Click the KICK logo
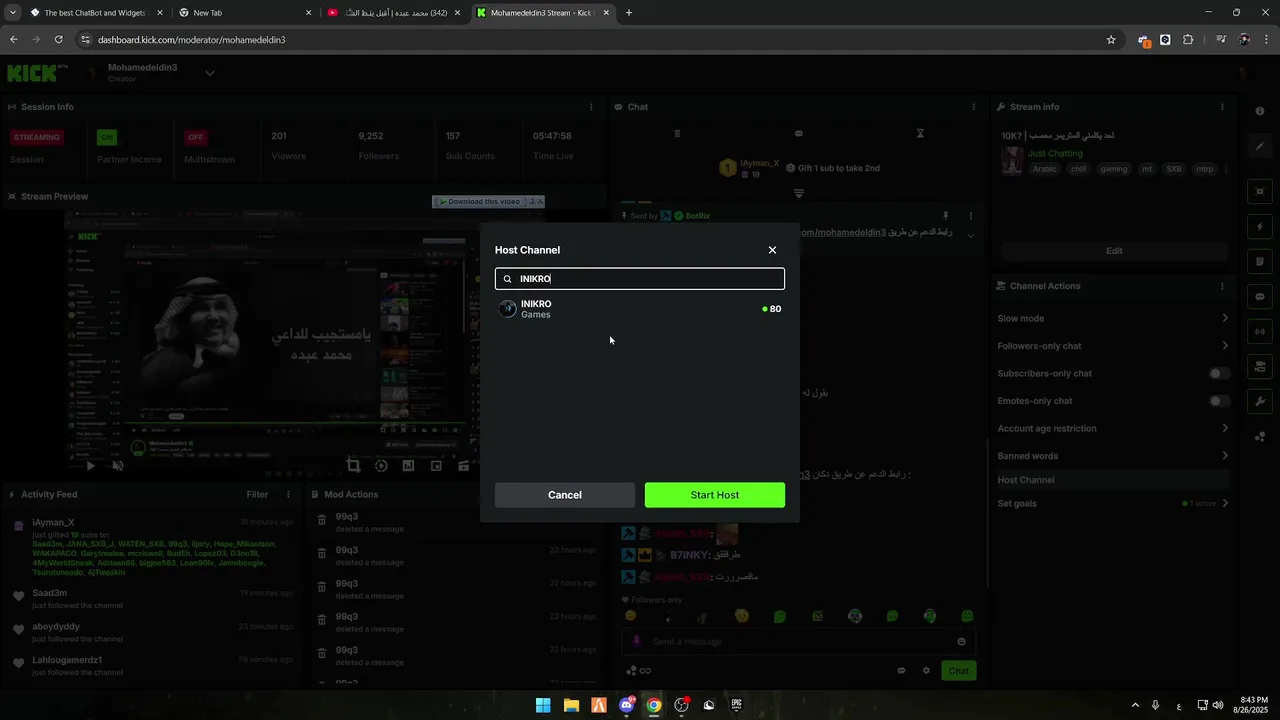Screen dimensions: 1280x720 click(x=33, y=73)
